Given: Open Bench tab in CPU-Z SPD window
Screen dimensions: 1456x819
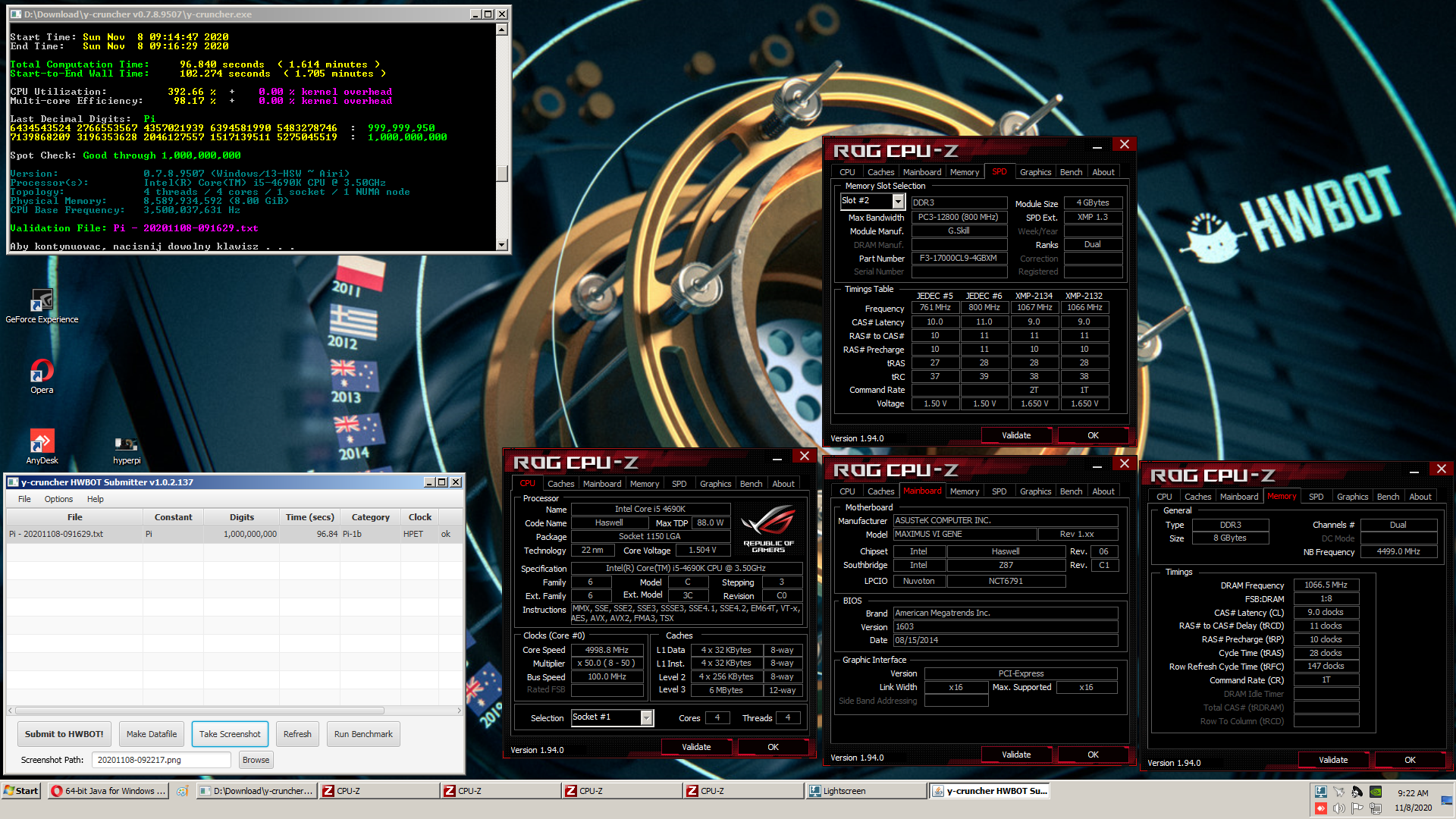Looking at the screenshot, I should click(x=1071, y=172).
